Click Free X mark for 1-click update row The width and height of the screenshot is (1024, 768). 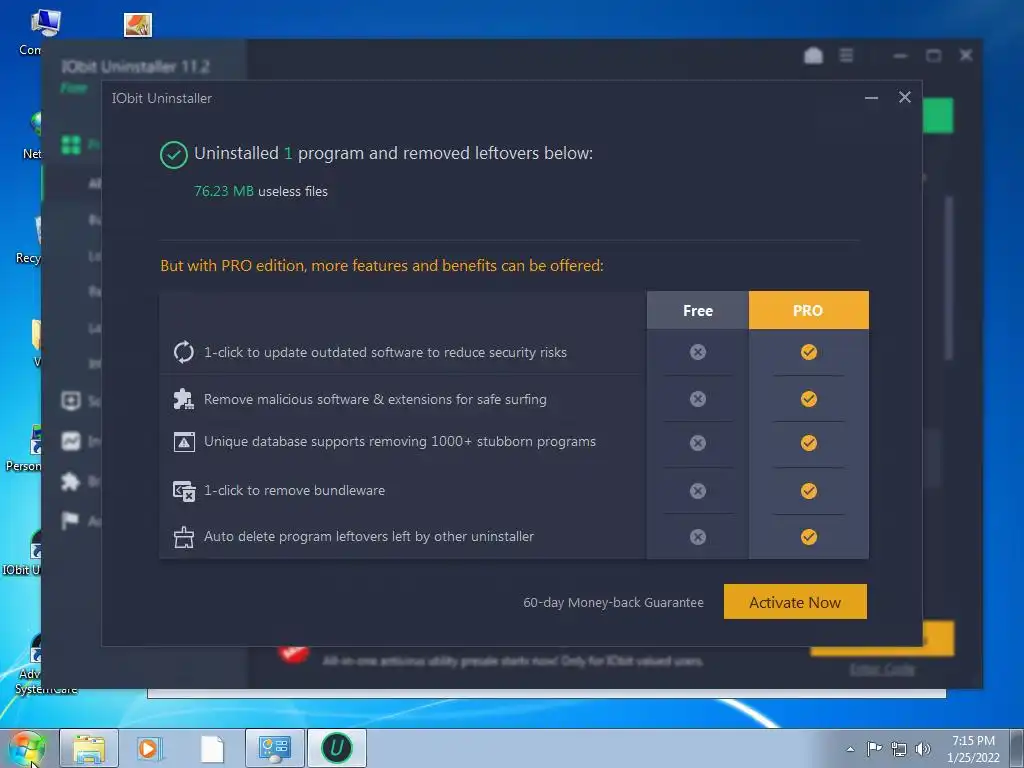697,352
